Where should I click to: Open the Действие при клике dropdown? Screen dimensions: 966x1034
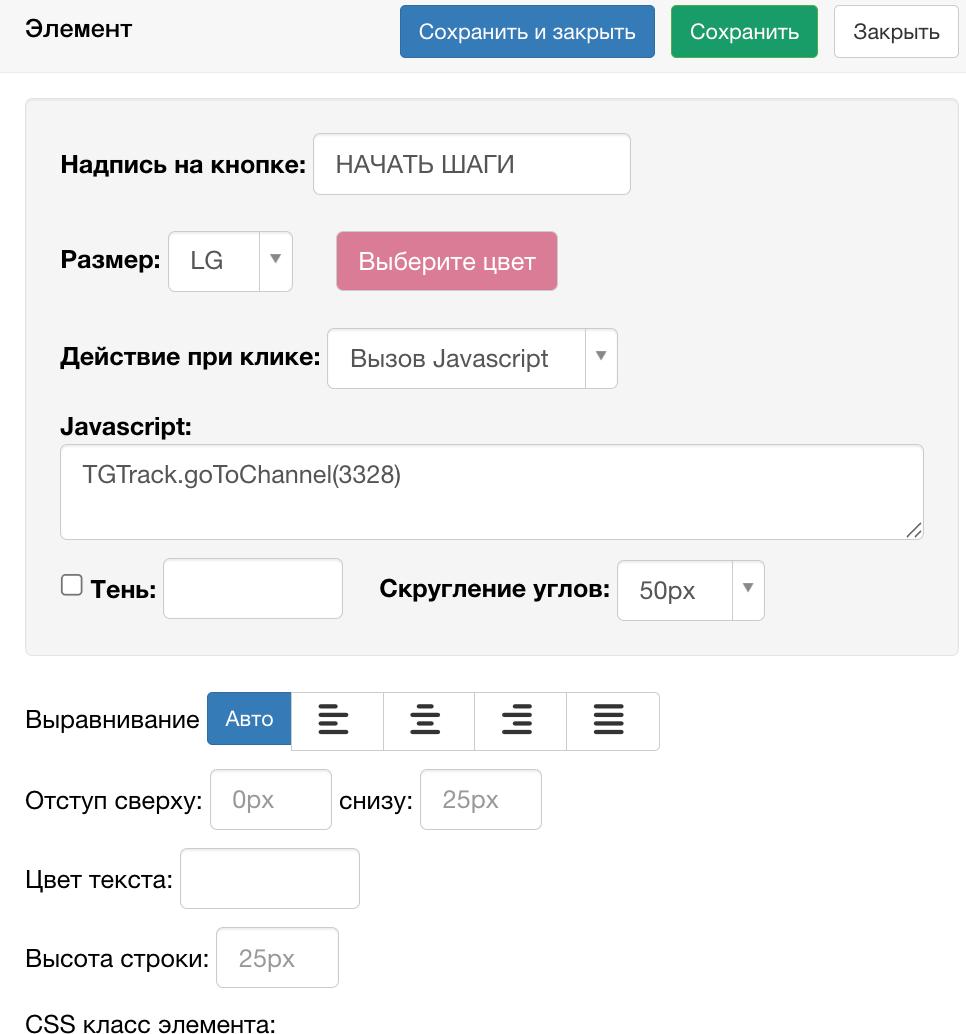pos(472,358)
